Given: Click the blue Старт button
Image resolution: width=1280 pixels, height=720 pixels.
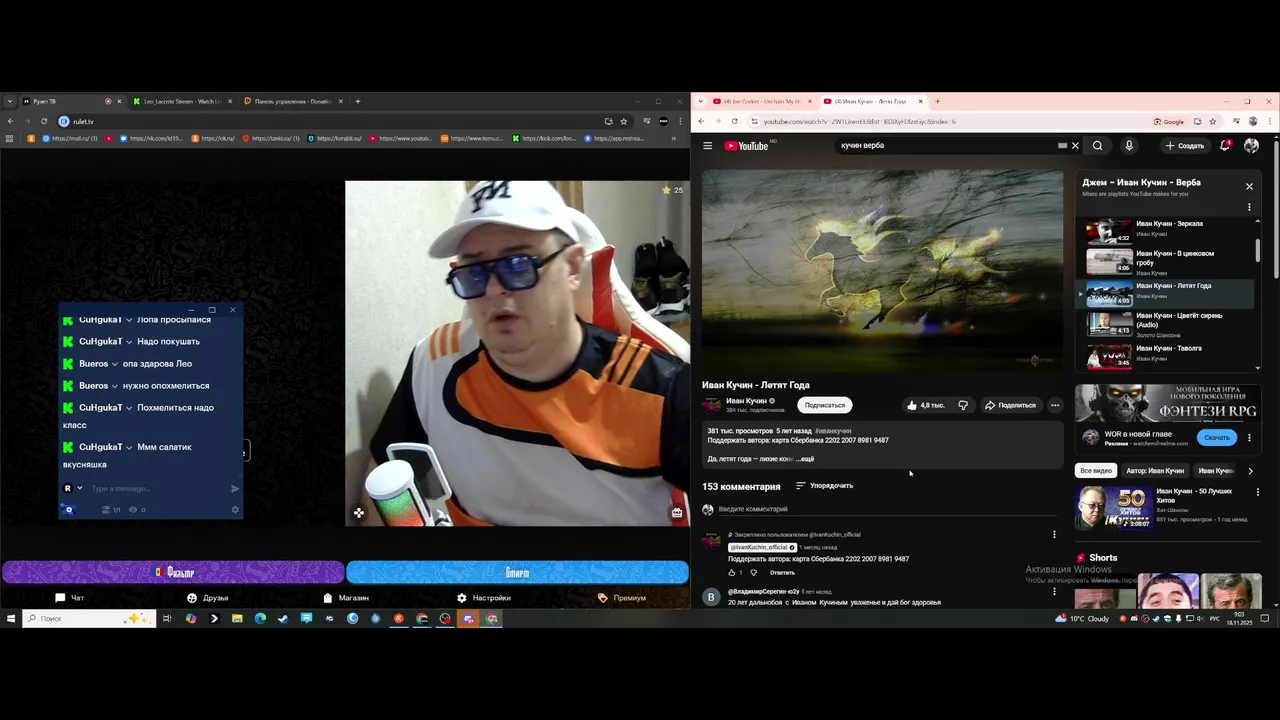Looking at the screenshot, I should [517, 573].
